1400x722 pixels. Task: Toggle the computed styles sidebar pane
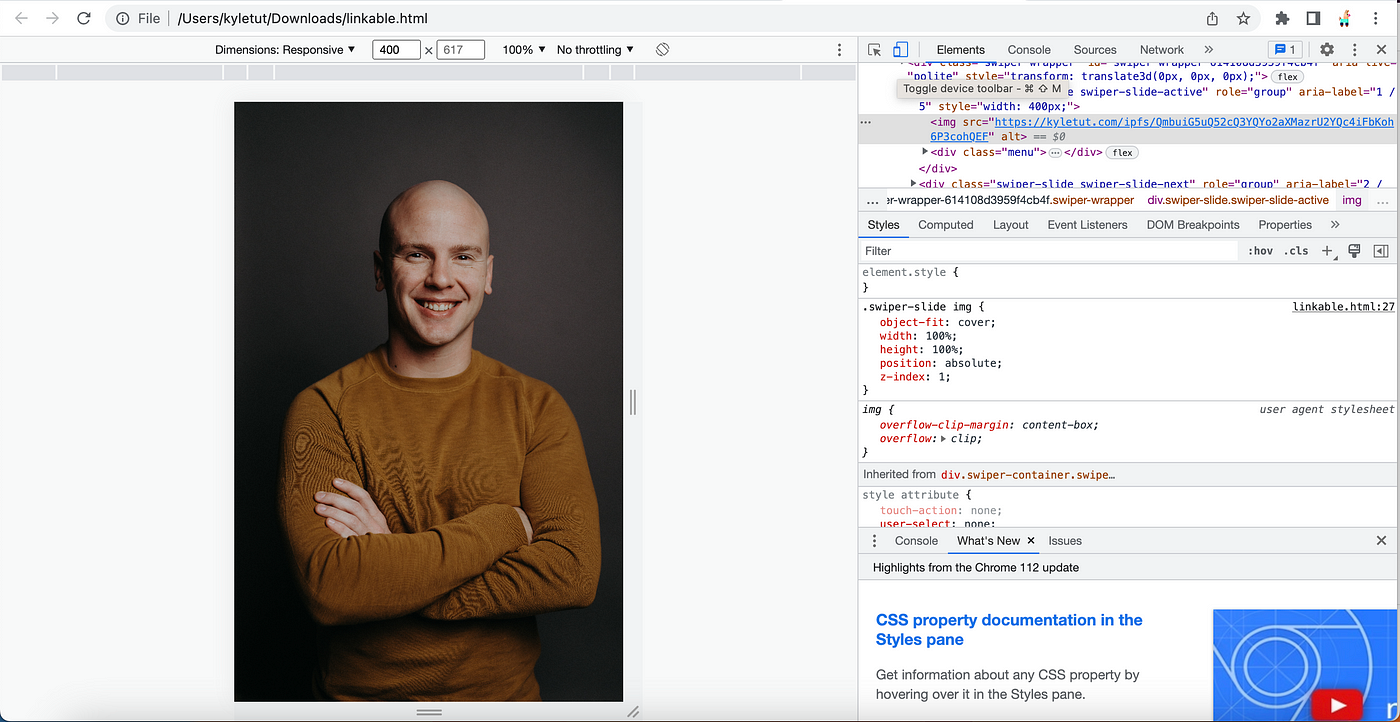[1381, 251]
